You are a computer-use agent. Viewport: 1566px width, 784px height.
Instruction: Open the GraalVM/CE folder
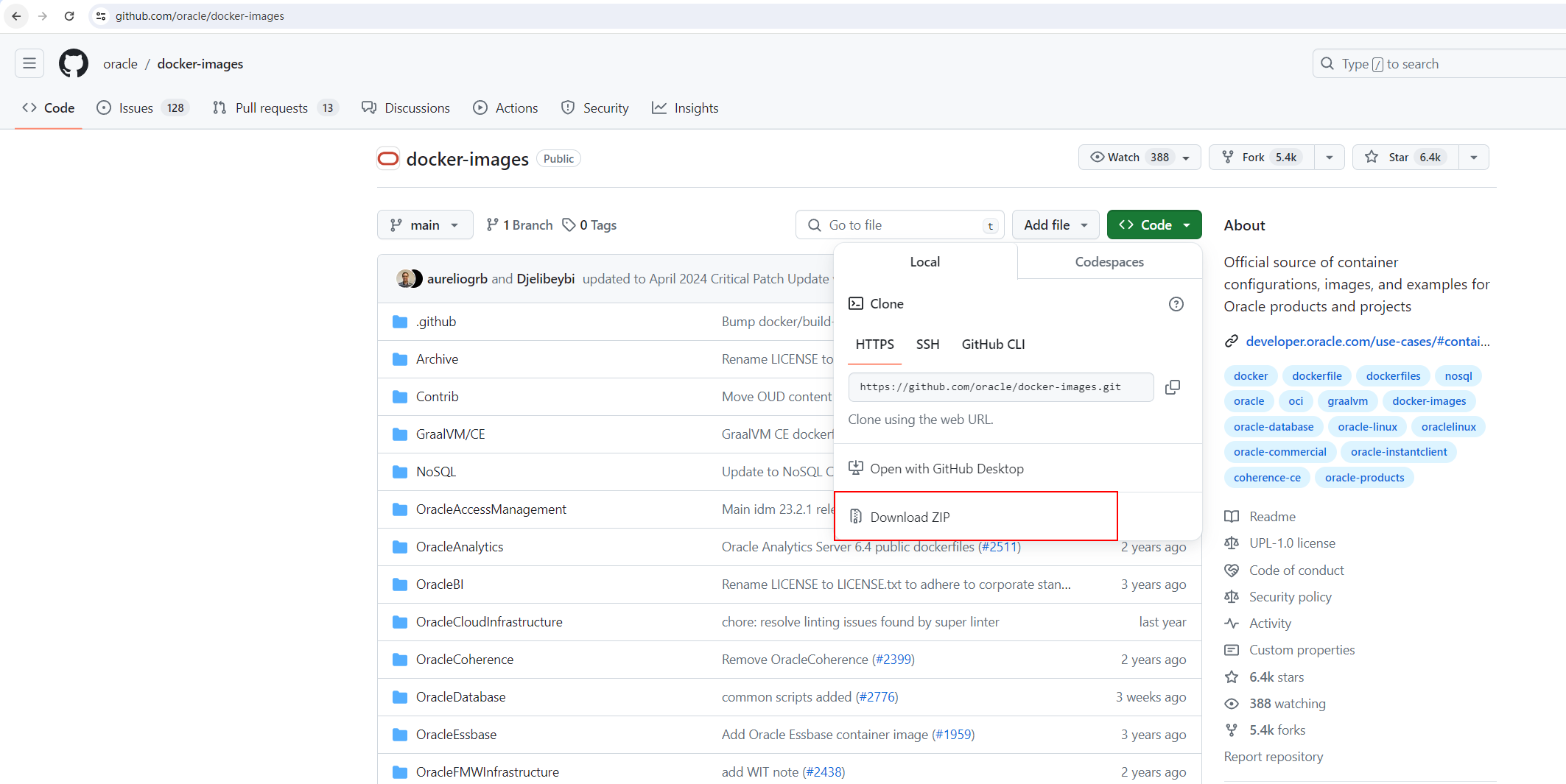pos(451,434)
